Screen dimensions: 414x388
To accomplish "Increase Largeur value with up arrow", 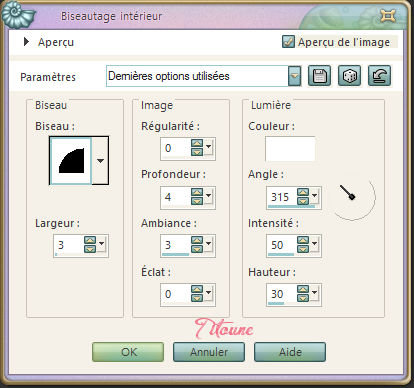I will coord(90,240).
